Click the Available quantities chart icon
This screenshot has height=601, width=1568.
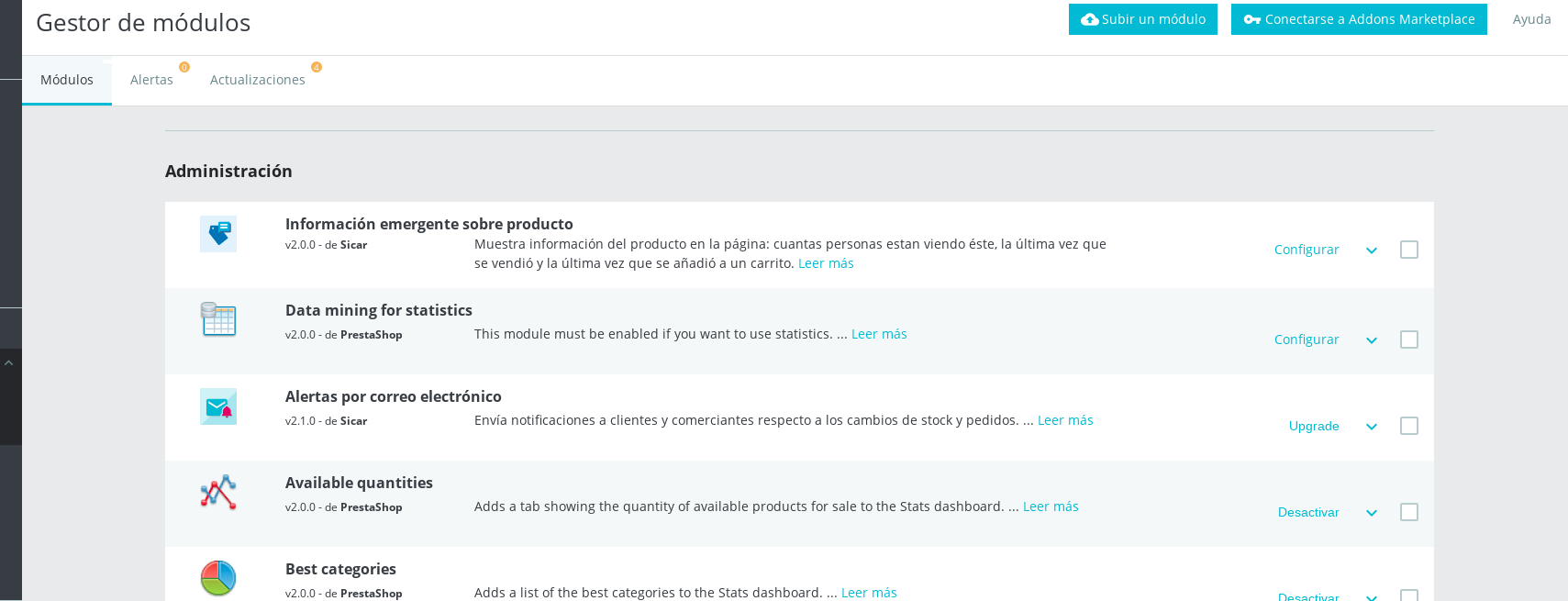tap(218, 493)
